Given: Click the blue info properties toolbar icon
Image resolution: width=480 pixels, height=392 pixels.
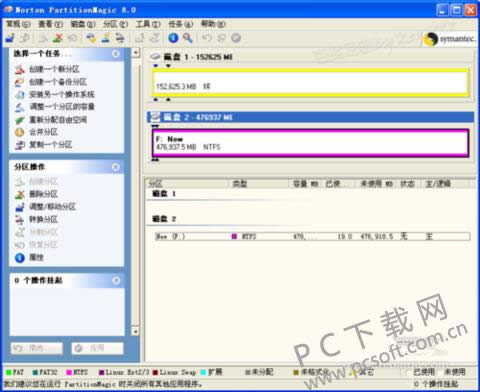Looking at the screenshot, I should [173, 38].
